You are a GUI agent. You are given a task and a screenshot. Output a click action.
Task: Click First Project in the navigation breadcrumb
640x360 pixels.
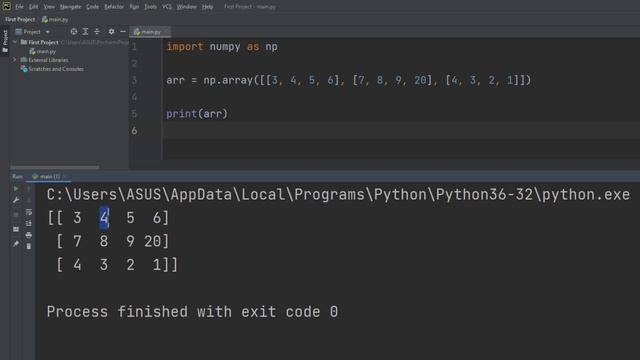click(x=20, y=19)
